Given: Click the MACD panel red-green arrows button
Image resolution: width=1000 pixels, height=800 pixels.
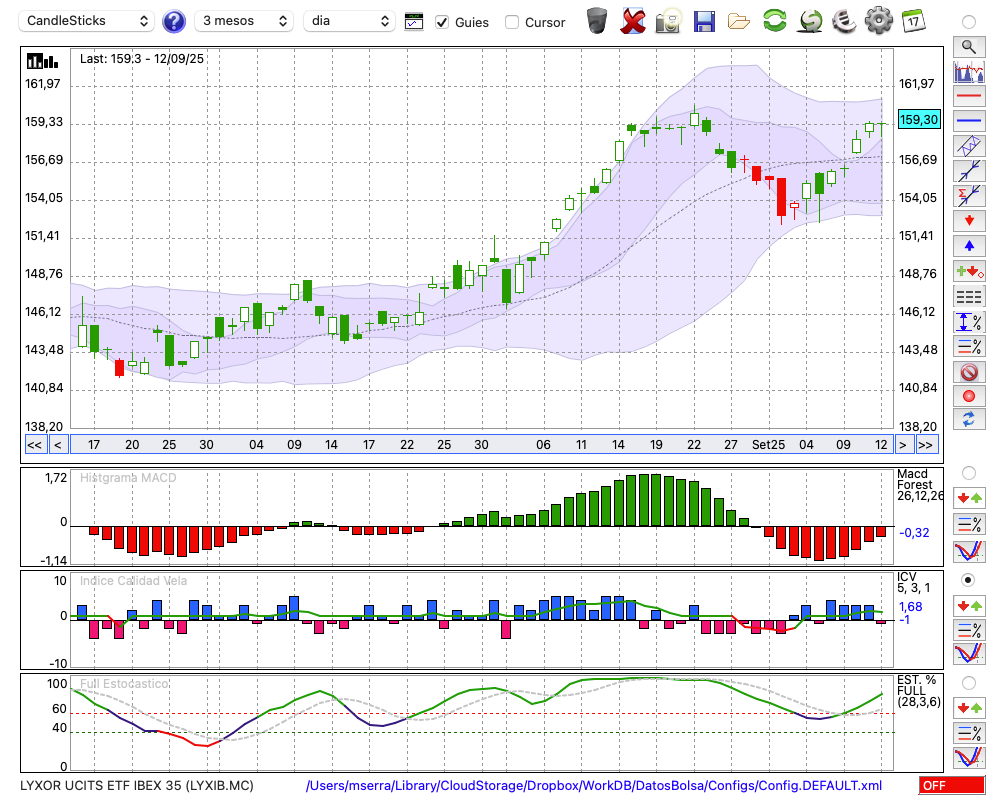Looking at the screenshot, I should point(969,498).
